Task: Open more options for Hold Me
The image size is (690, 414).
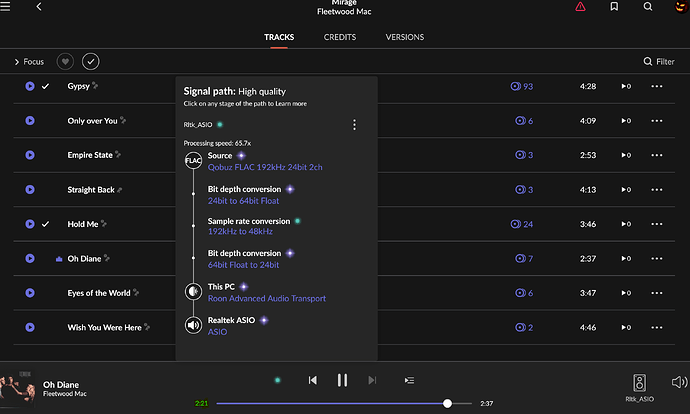Action: click(657, 224)
